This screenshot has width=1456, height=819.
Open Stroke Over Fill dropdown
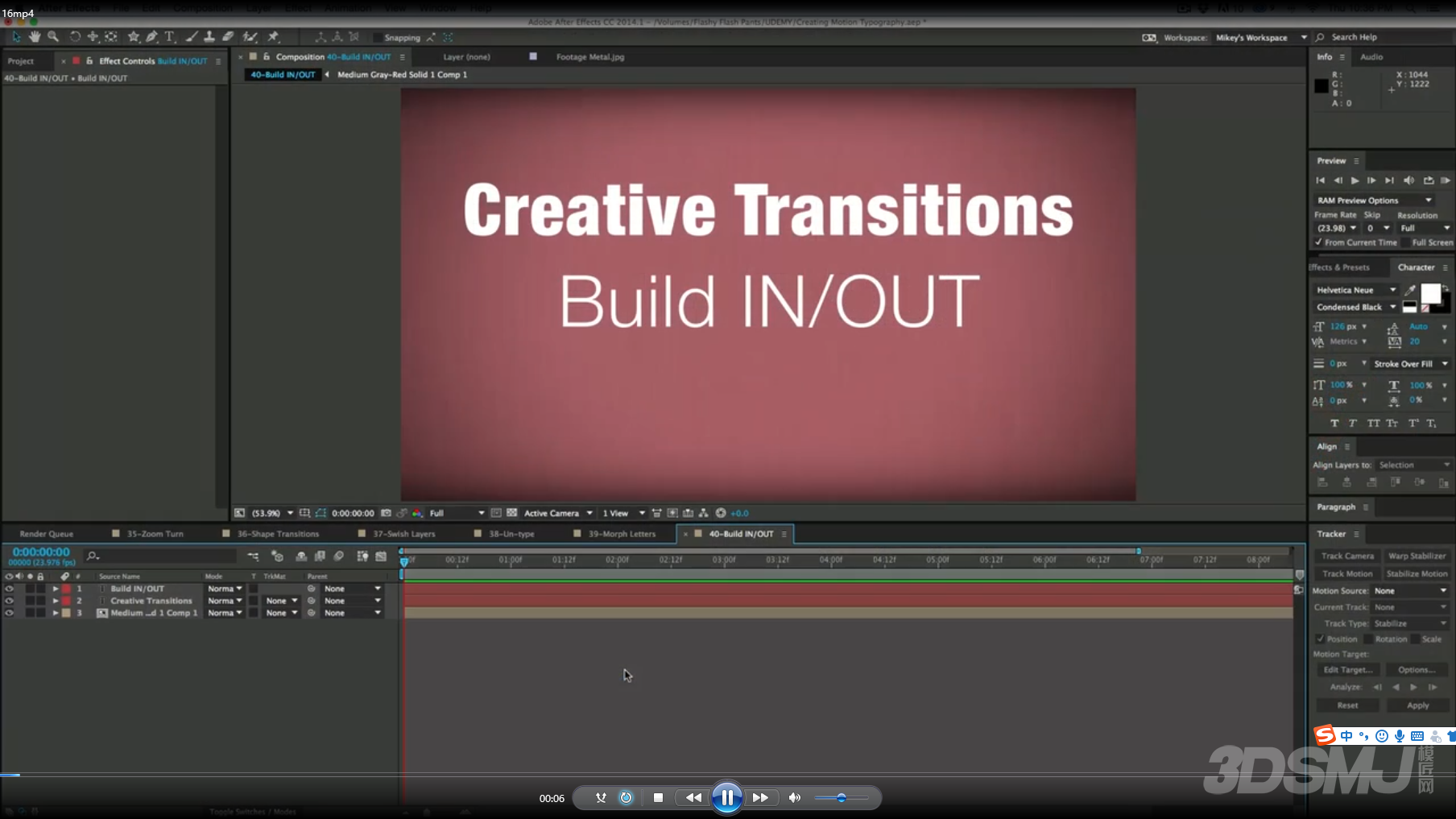point(1411,364)
